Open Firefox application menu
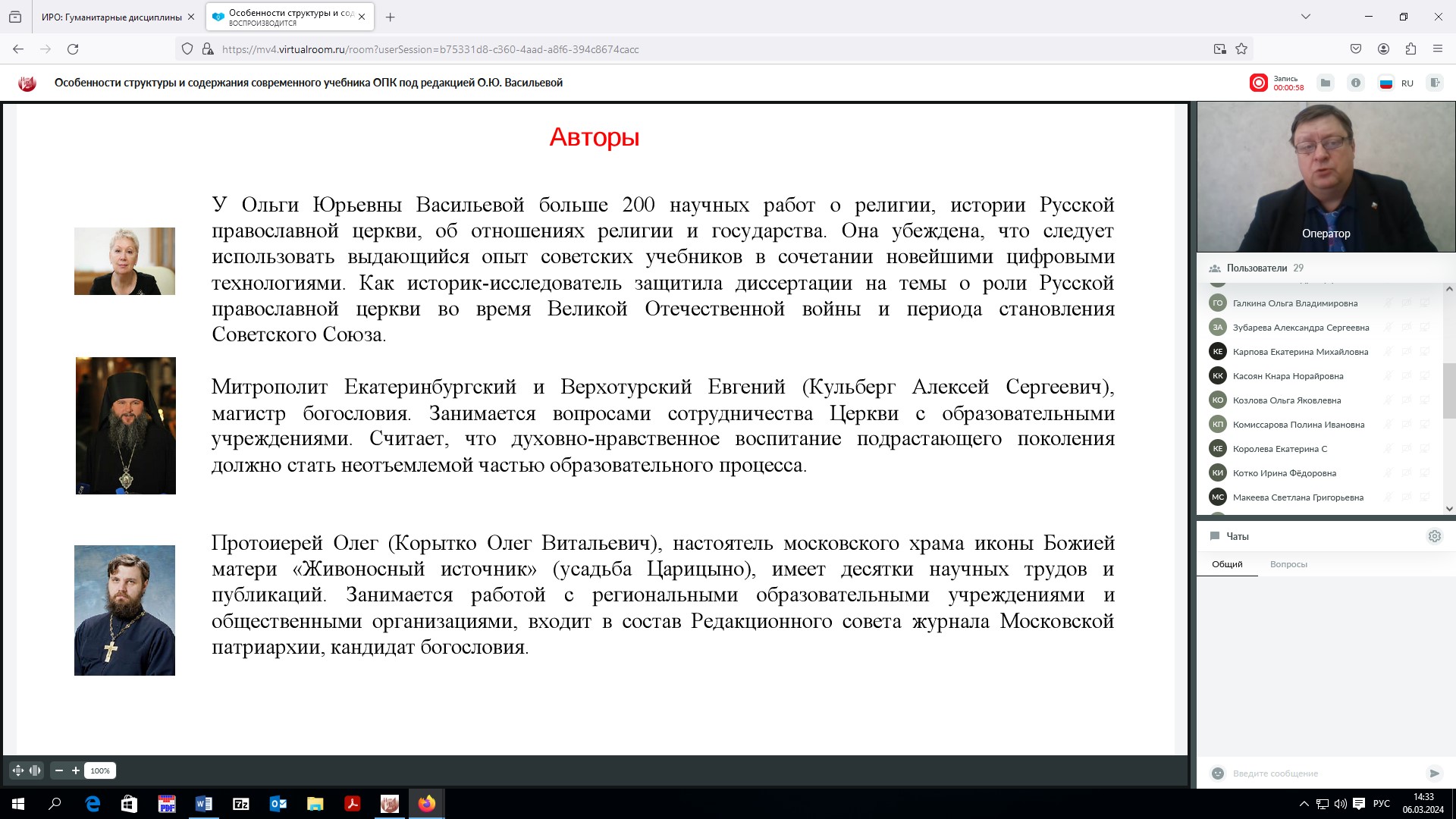 [x=1437, y=49]
